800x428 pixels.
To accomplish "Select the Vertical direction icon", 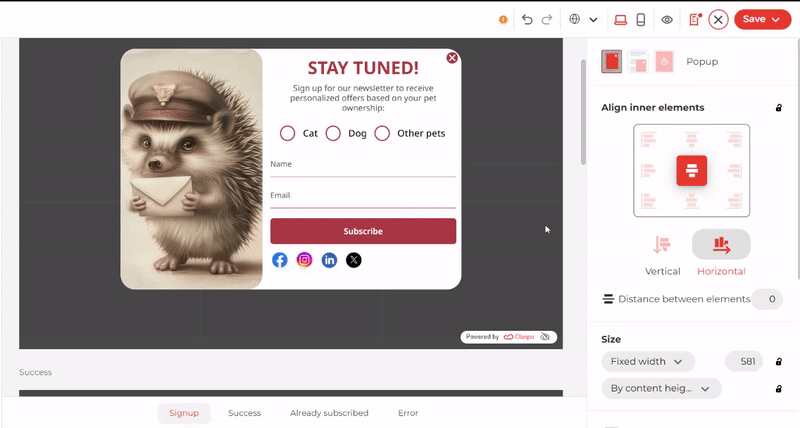I will tap(662, 245).
